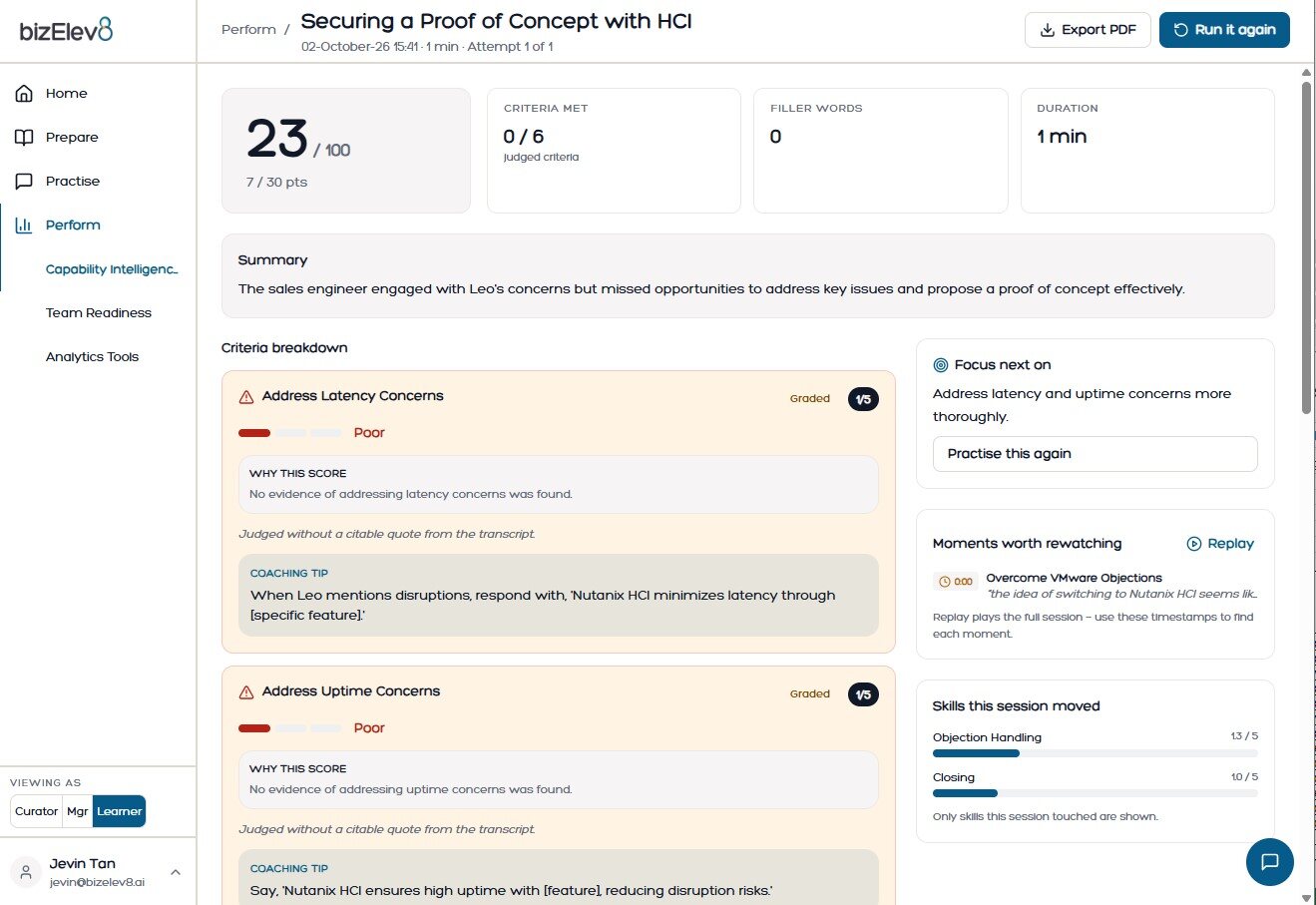Click the Practise this again button
The width and height of the screenshot is (1316, 905).
point(1095,454)
